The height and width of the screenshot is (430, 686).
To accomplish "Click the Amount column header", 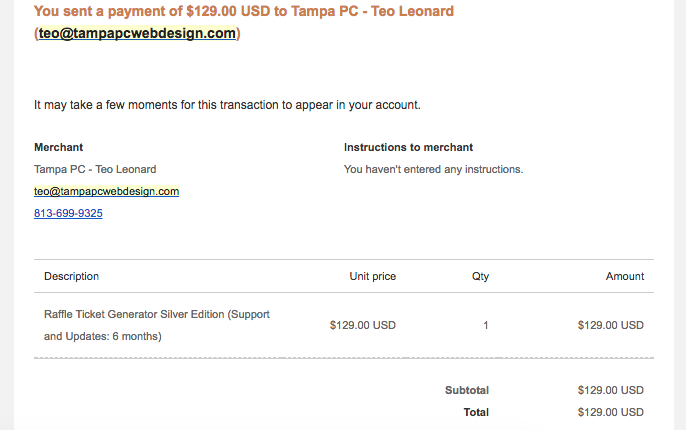I will click(624, 276).
